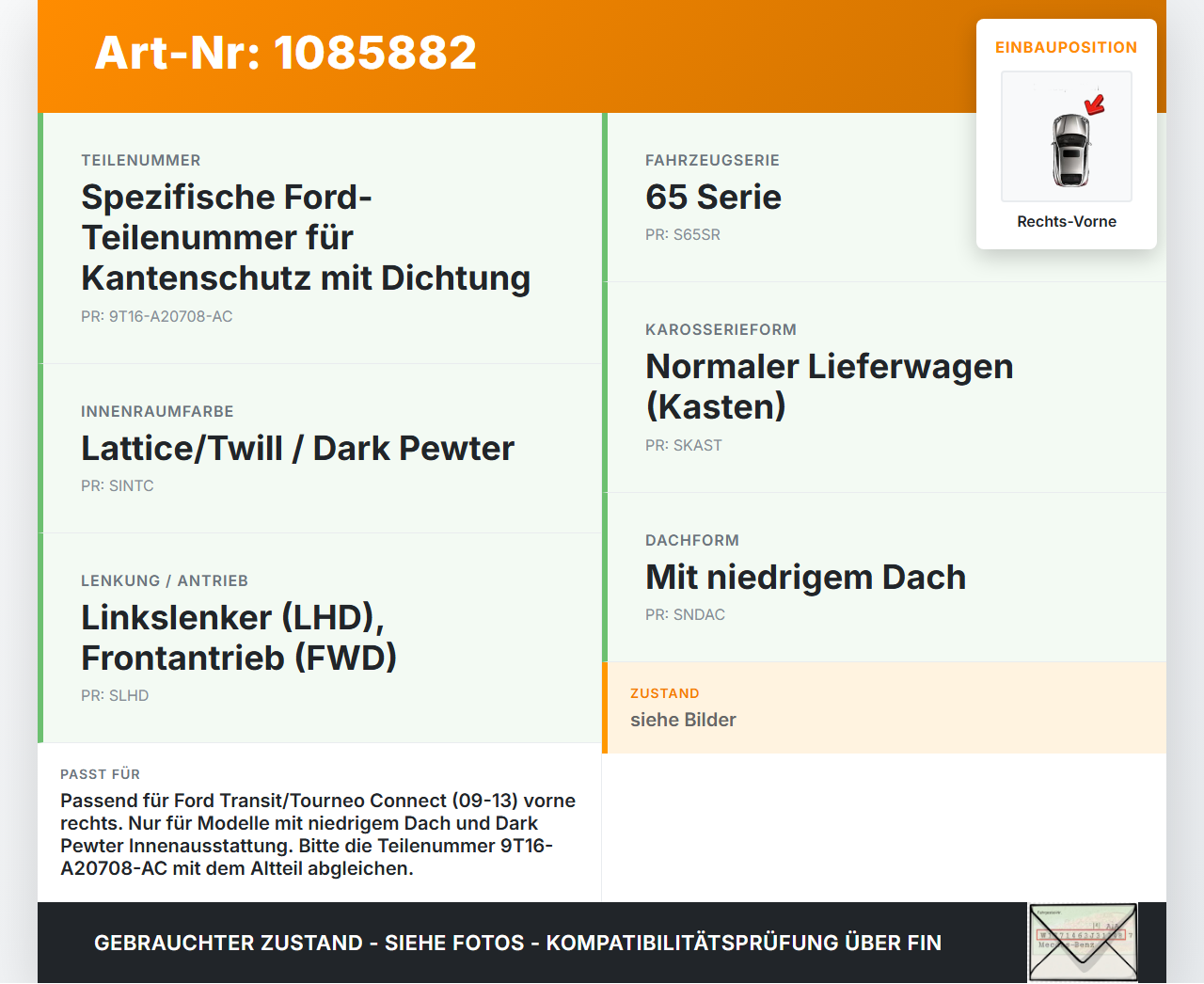The height and width of the screenshot is (984, 1204).
Task: Select the Passend für Ford Transit/Tourneo Connect paragraph
Action: point(318,835)
